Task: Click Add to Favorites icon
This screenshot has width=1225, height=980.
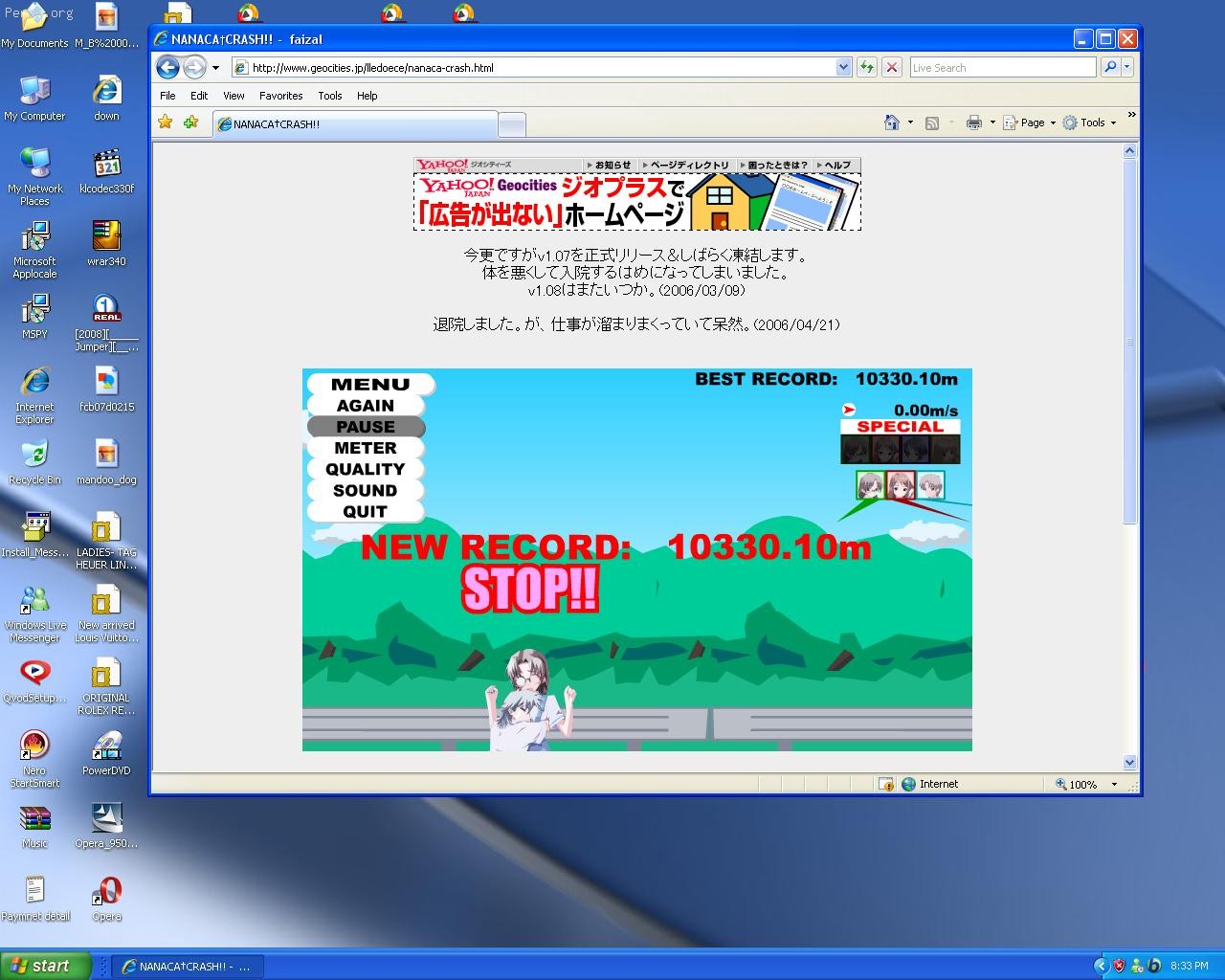Action: [x=191, y=122]
